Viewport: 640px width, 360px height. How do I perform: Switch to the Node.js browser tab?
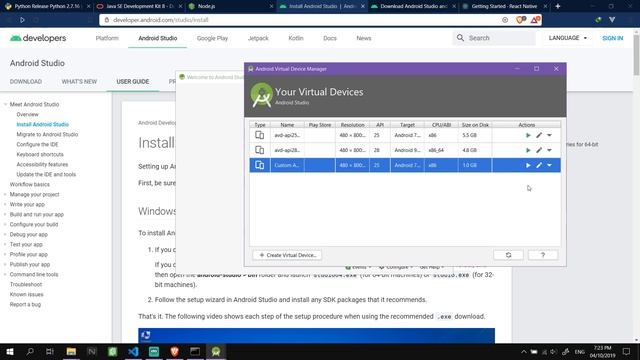click(230, 6)
